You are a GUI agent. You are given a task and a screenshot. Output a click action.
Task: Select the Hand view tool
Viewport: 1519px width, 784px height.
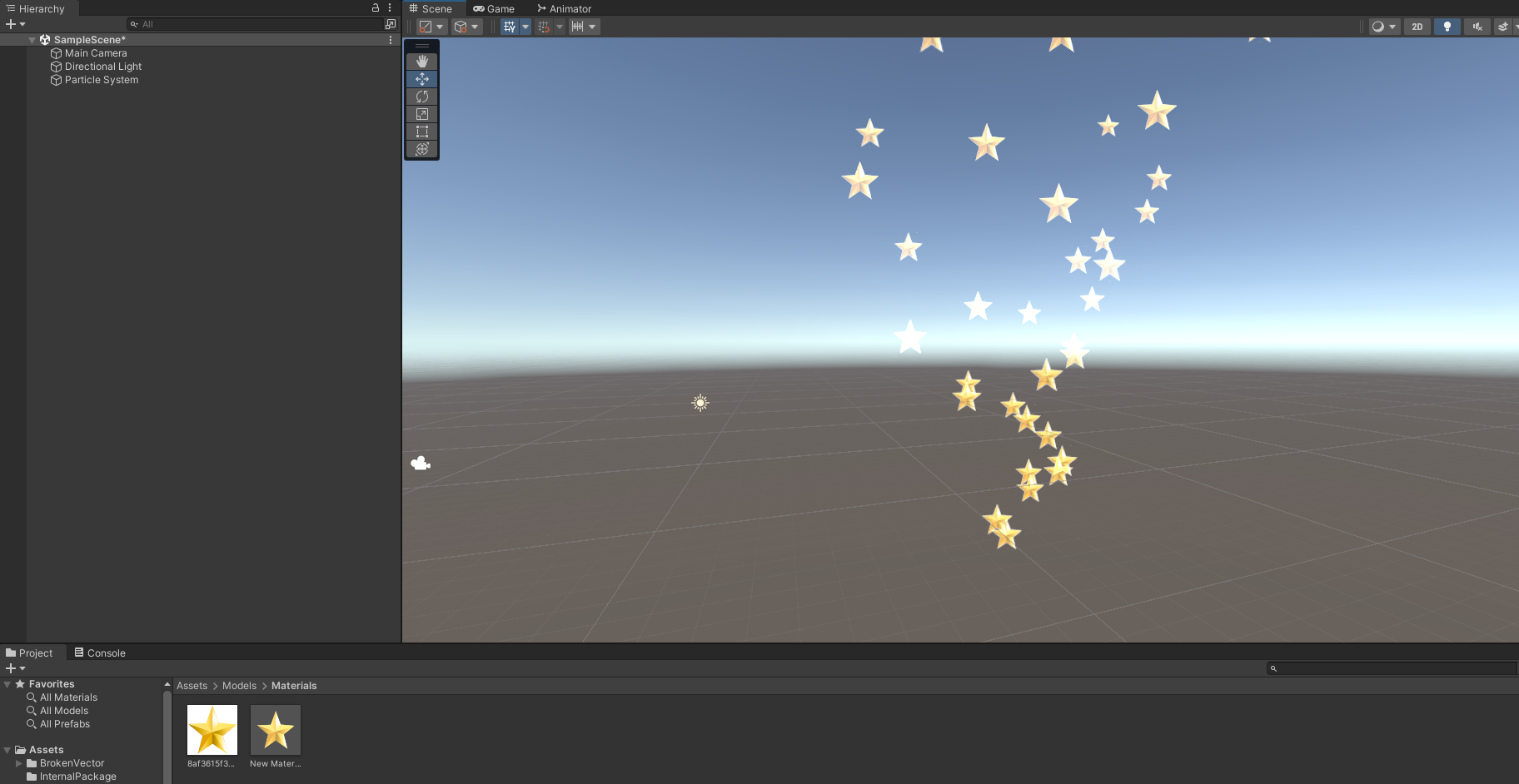click(x=422, y=62)
